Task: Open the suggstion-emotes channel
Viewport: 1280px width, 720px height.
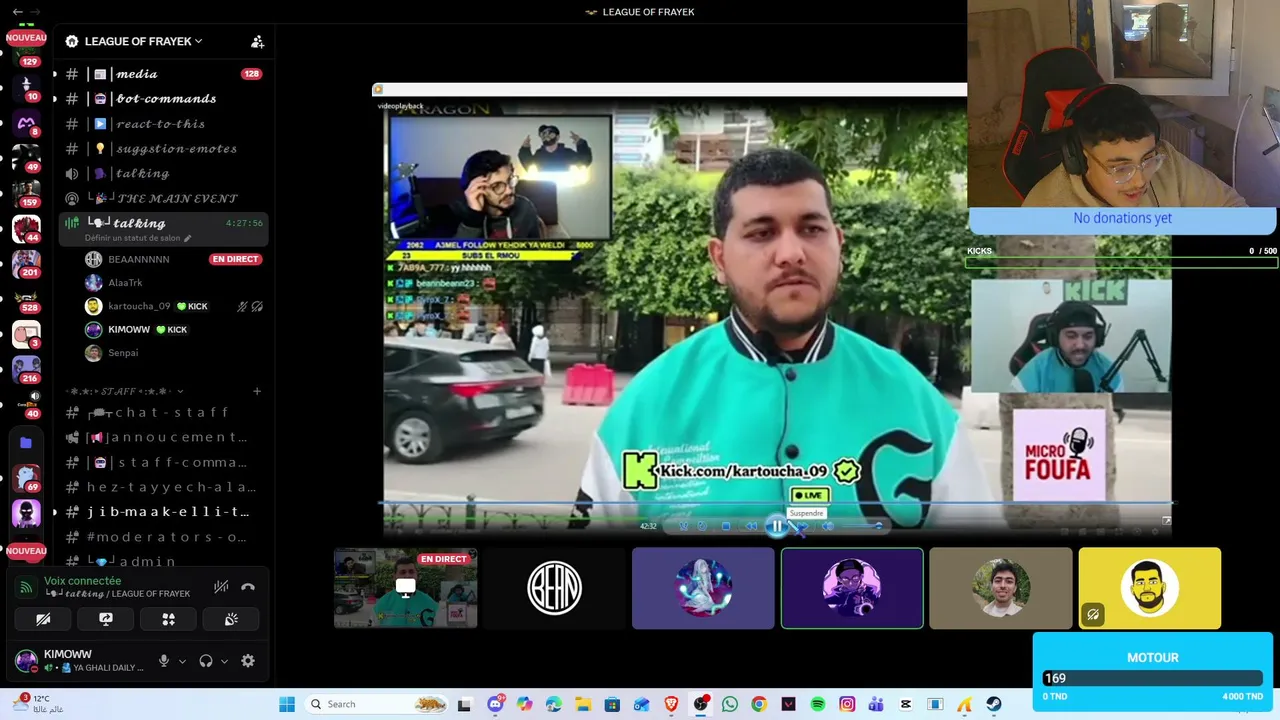Action: (x=164, y=149)
